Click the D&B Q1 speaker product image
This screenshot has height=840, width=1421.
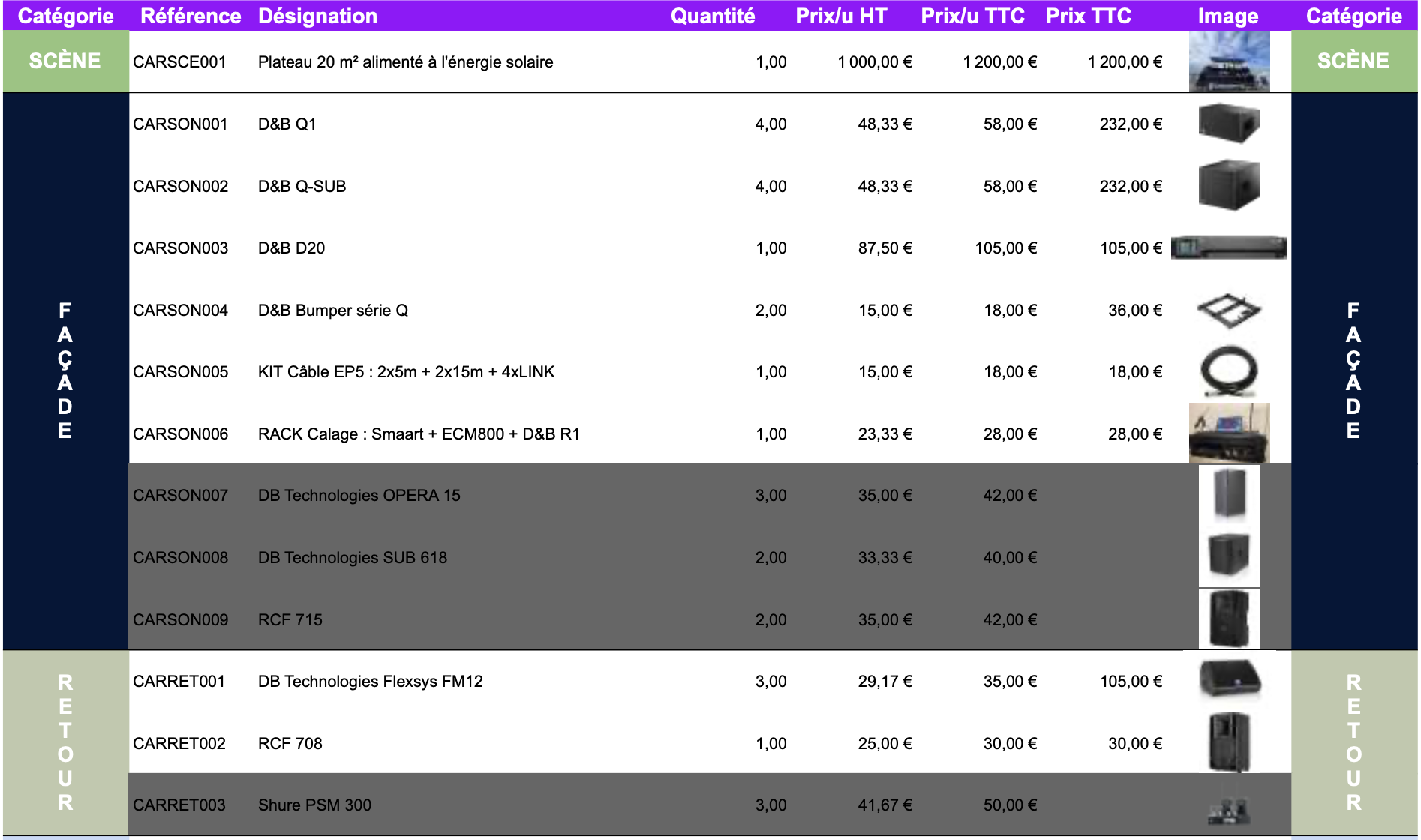coord(1228,123)
